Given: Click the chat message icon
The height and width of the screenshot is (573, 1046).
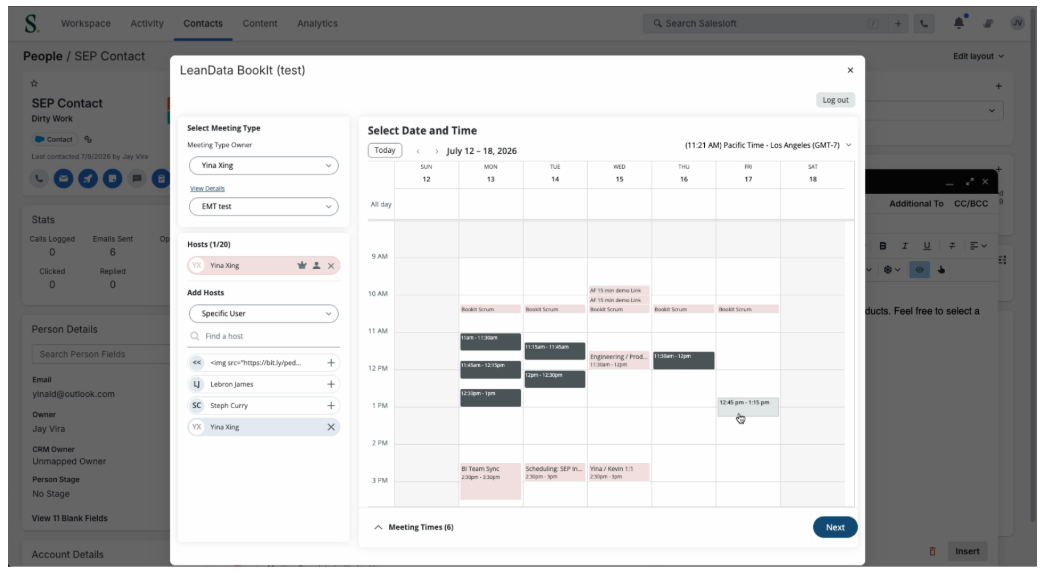Looking at the screenshot, I should tap(137, 178).
